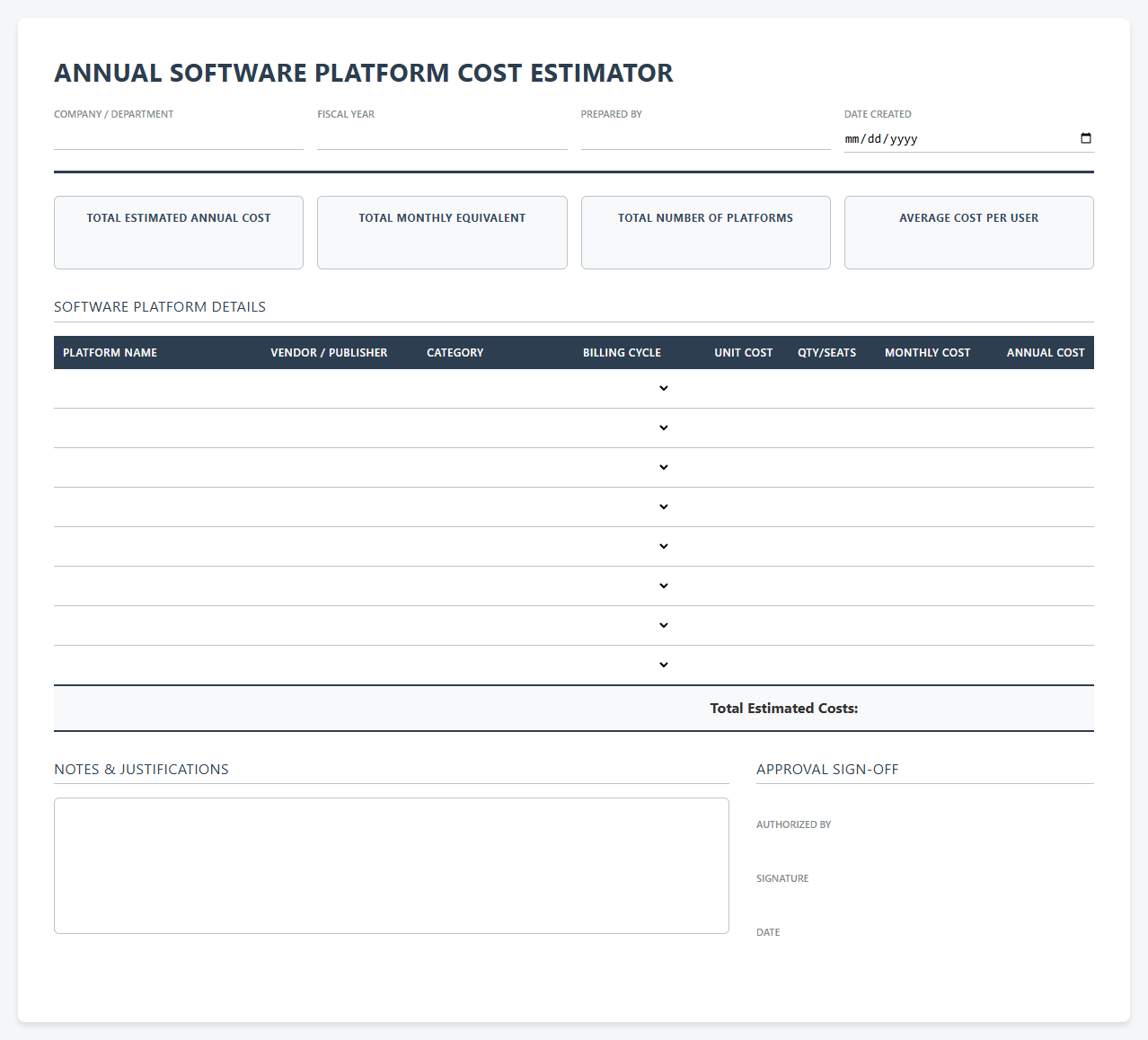Click the Authorized By label
1148x1040 pixels.
pos(794,824)
